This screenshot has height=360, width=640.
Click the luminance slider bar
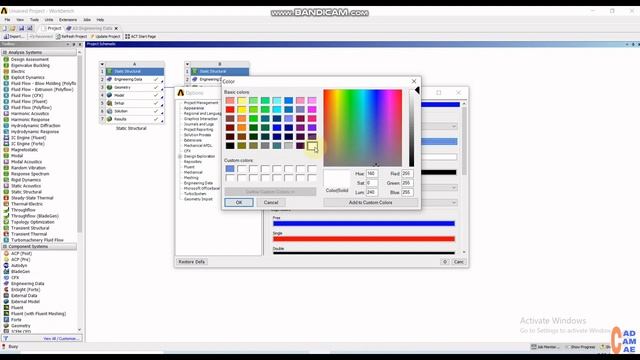(x=411, y=128)
